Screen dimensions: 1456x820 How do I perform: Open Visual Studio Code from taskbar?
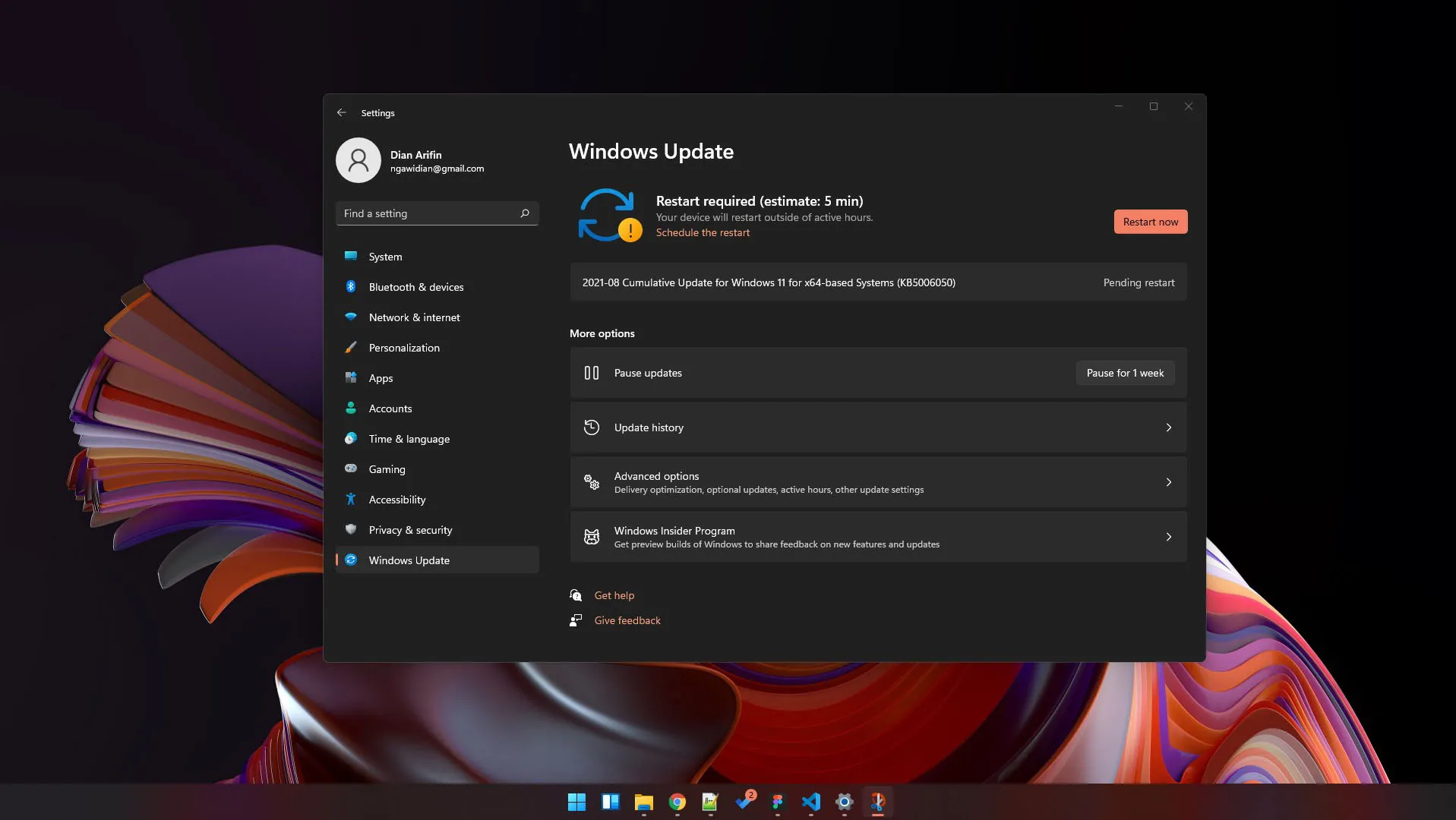(x=810, y=802)
